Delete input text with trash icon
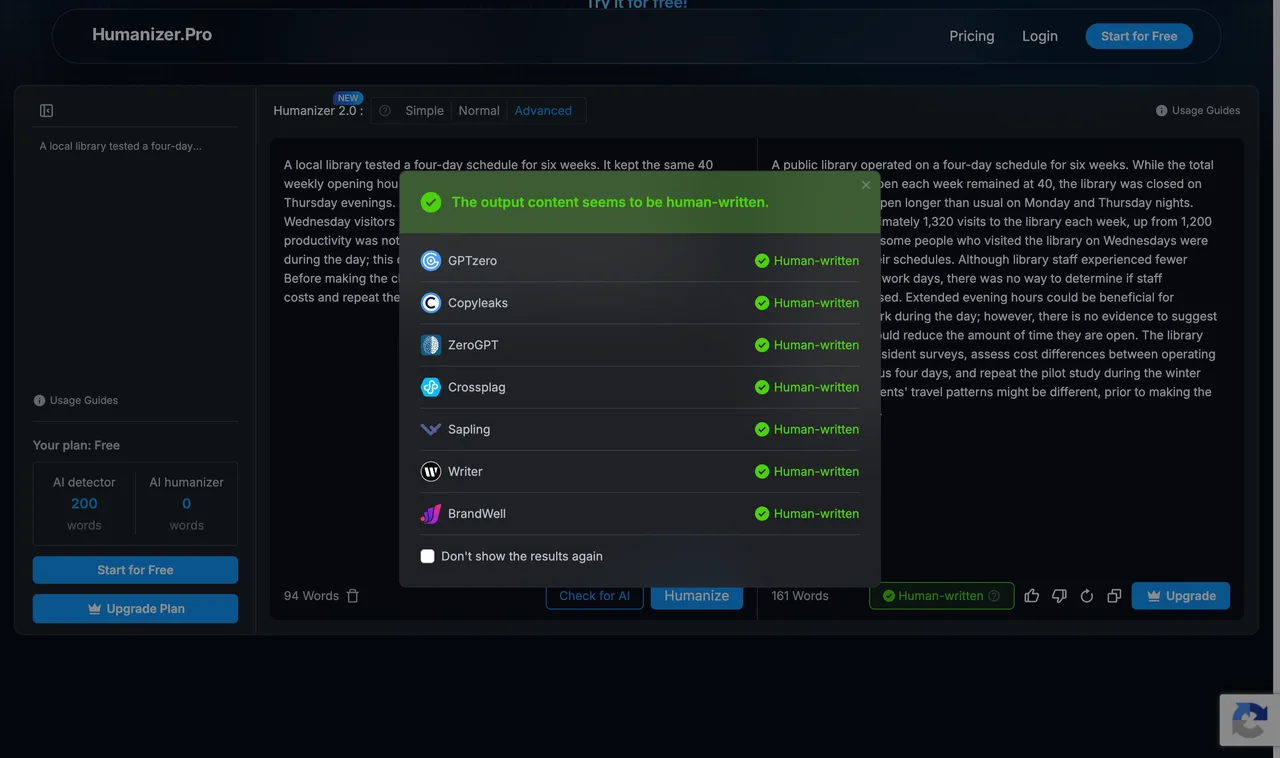The width and height of the screenshot is (1280, 758). (x=353, y=596)
